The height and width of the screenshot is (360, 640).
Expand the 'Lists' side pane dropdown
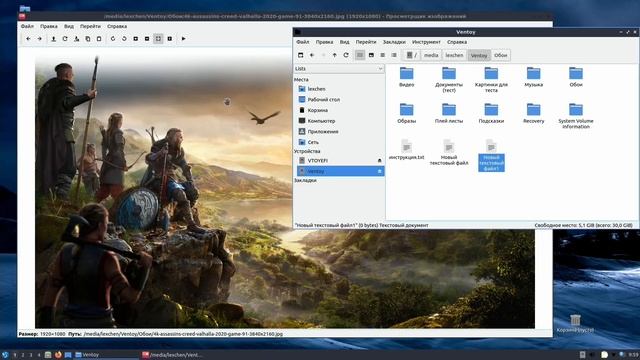pos(339,69)
